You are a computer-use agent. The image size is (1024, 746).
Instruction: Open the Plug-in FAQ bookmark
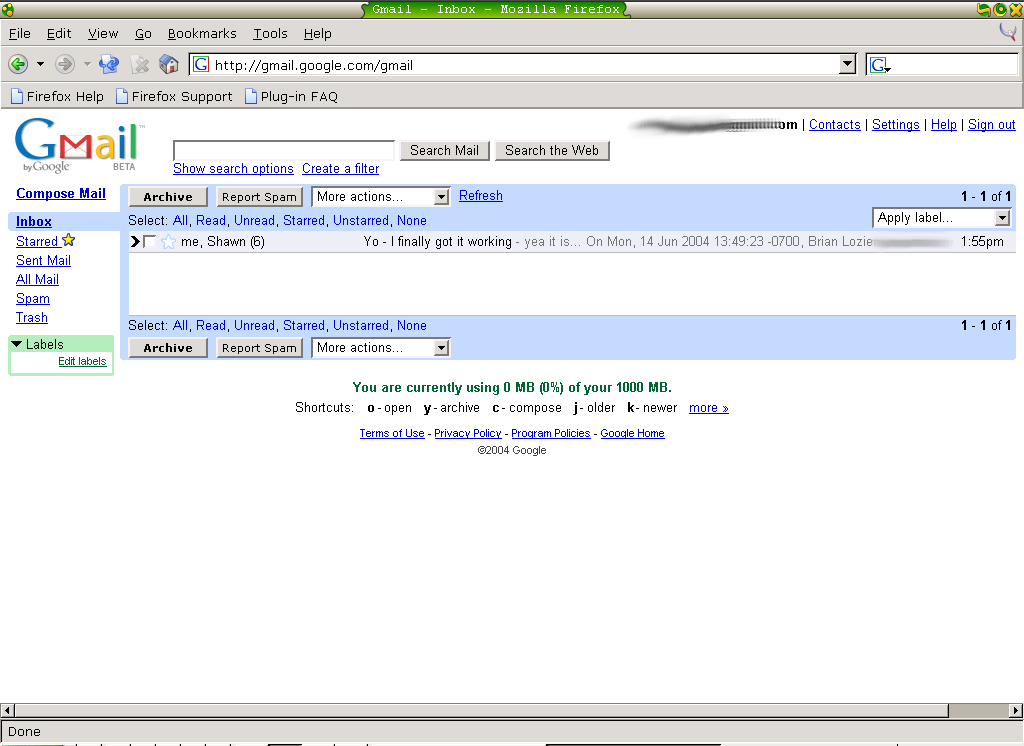tap(291, 96)
